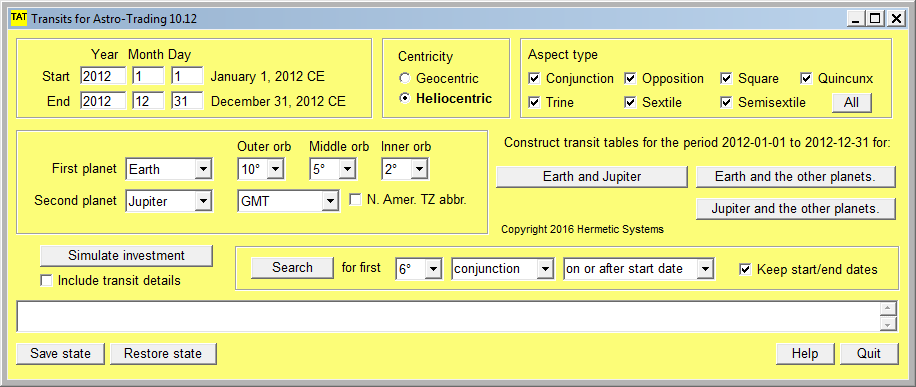Click the TAT application icon in title bar
Image resolution: width=916 pixels, height=387 pixels.
click(x=19, y=18)
